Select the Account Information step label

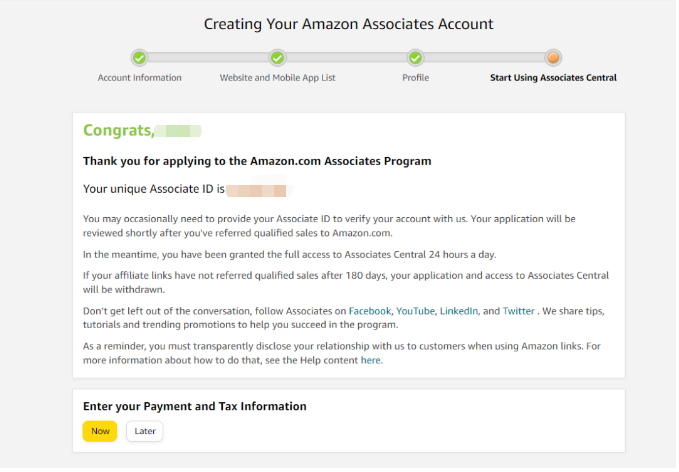(x=140, y=78)
